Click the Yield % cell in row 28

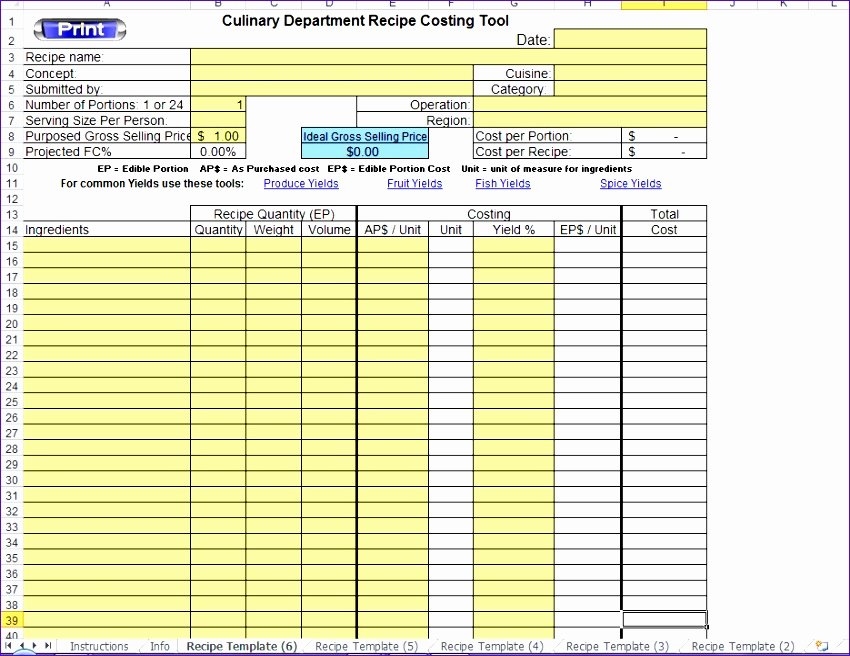(x=514, y=448)
